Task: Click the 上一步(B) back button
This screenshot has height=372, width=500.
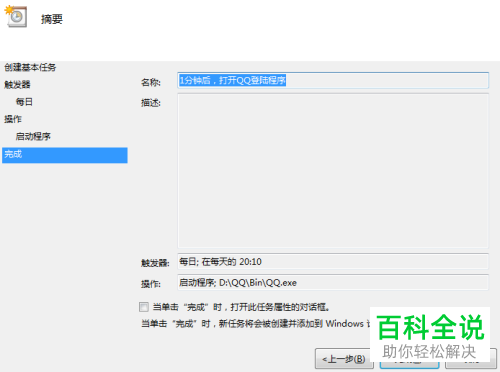Action: (343, 359)
